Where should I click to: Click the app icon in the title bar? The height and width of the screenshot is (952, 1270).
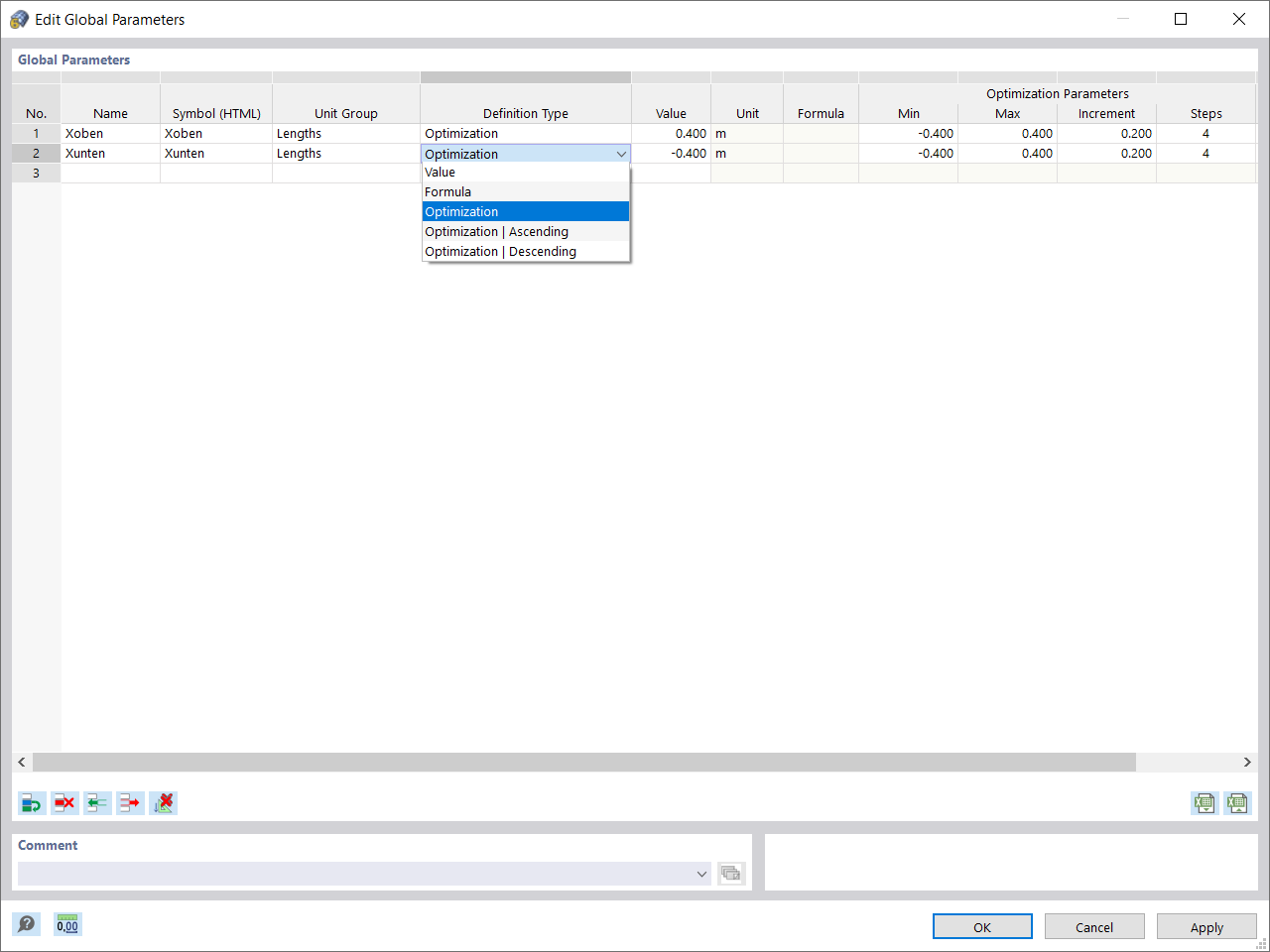click(x=19, y=19)
